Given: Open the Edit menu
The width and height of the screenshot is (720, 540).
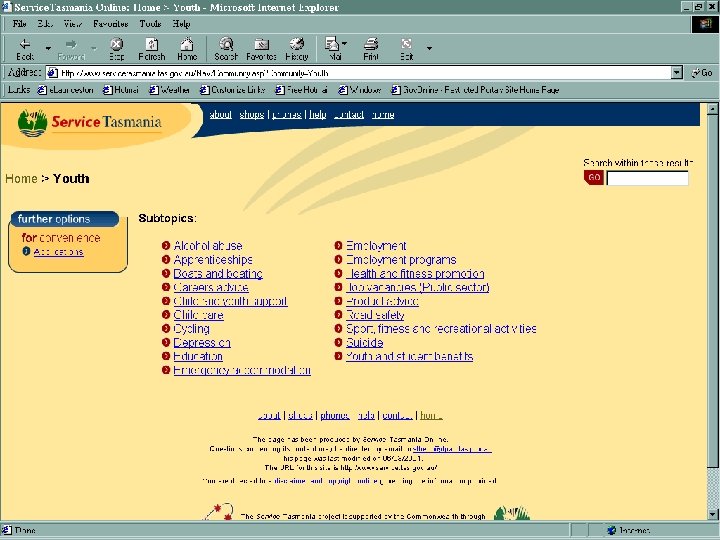Looking at the screenshot, I should coord(45,24).
